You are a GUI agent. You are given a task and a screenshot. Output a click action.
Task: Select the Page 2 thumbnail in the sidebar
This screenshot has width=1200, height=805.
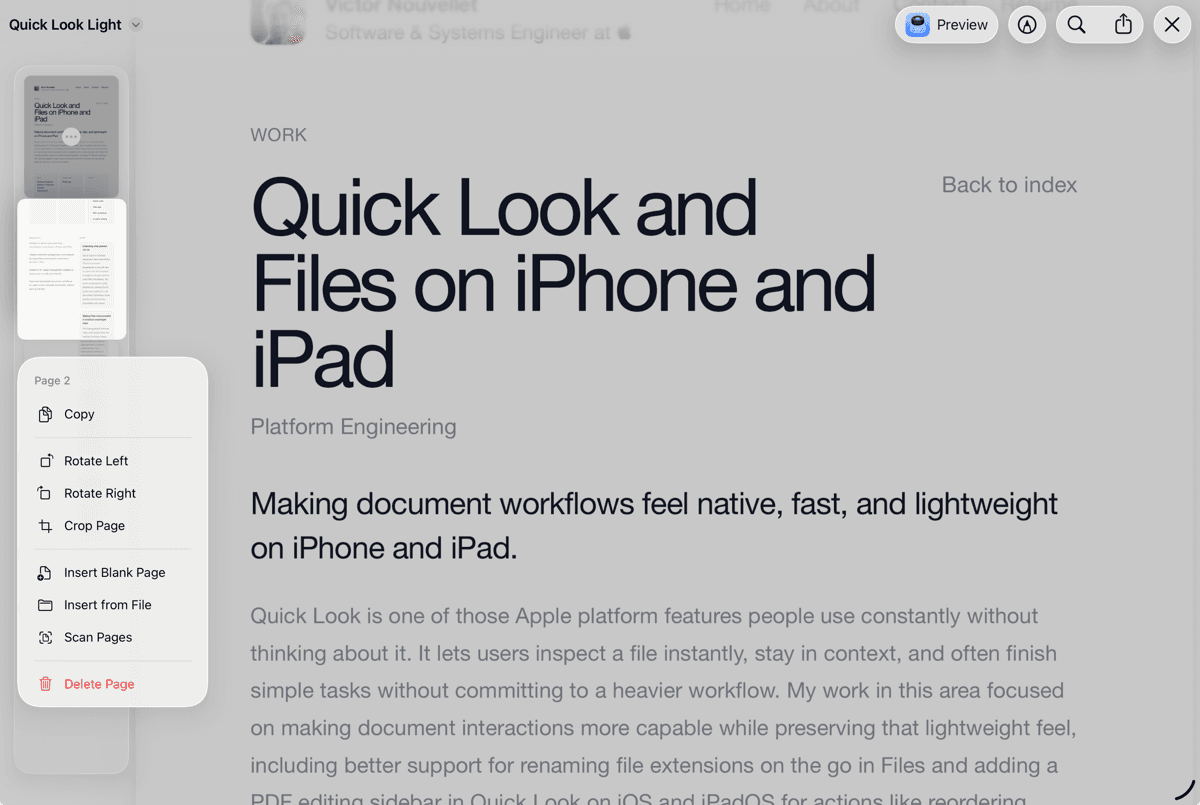point(71,270)
